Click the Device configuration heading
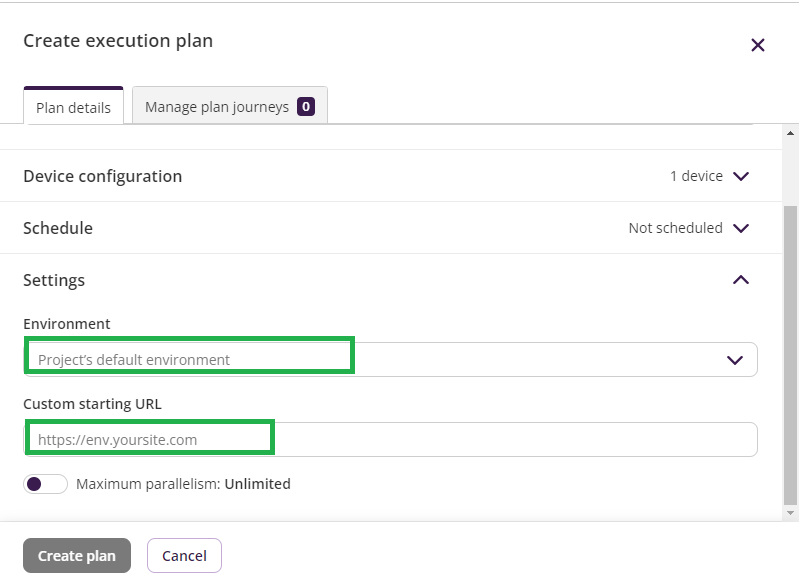 pos(103,176)
